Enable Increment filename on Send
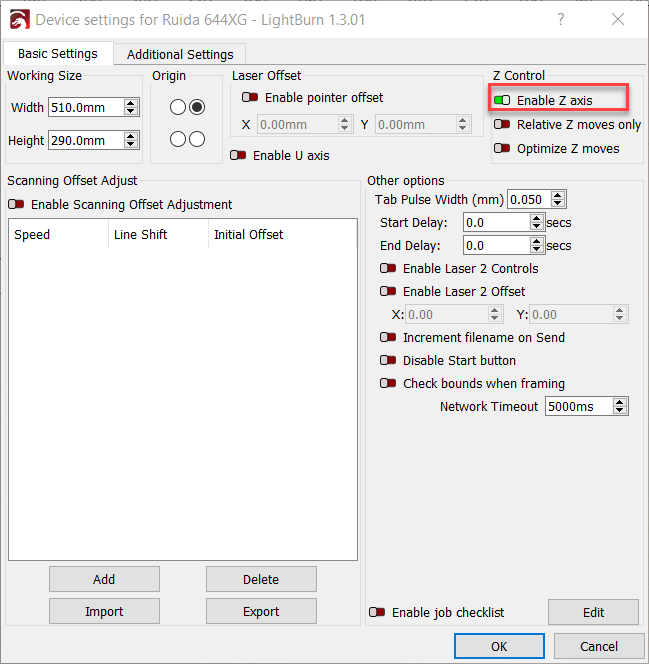This screenshot has width=649, height=664. [388, 338]
